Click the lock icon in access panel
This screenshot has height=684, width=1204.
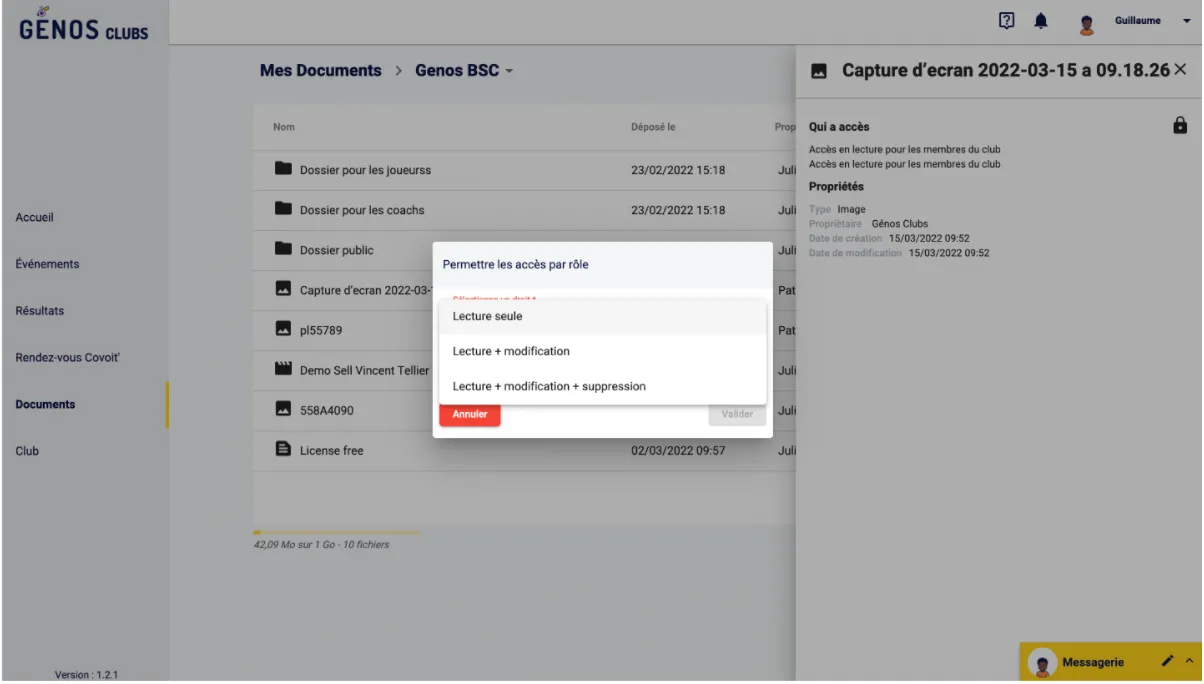[x=1180, y=125]
